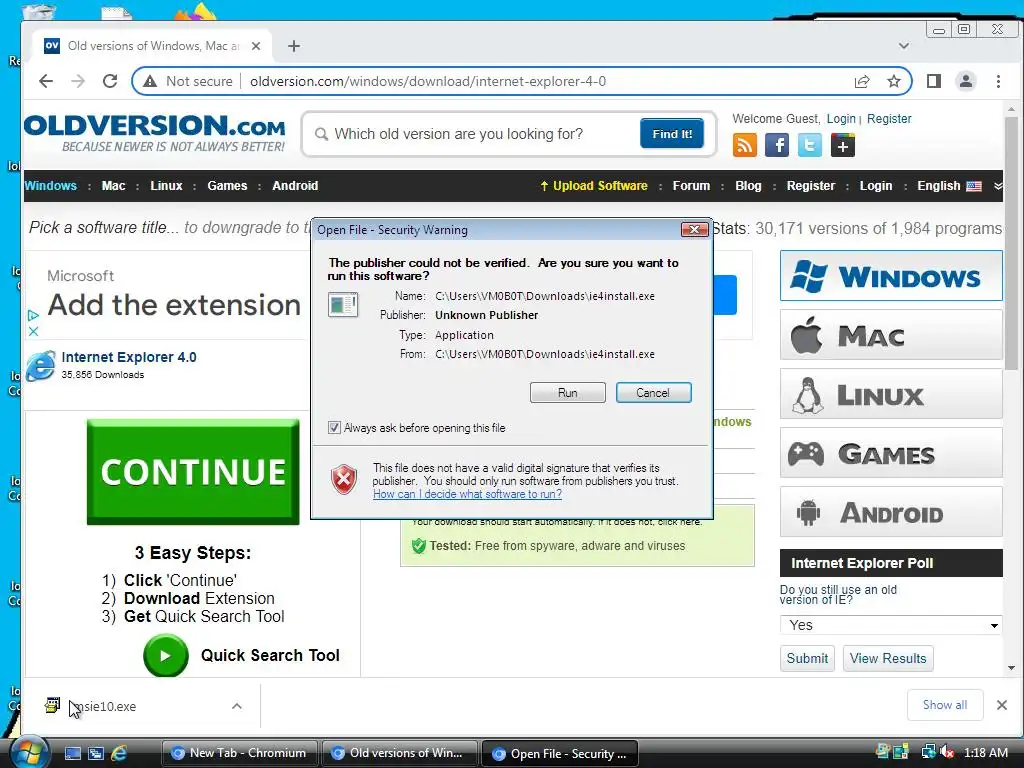Click the Android category button in sidebar

(x=891, y=512)
